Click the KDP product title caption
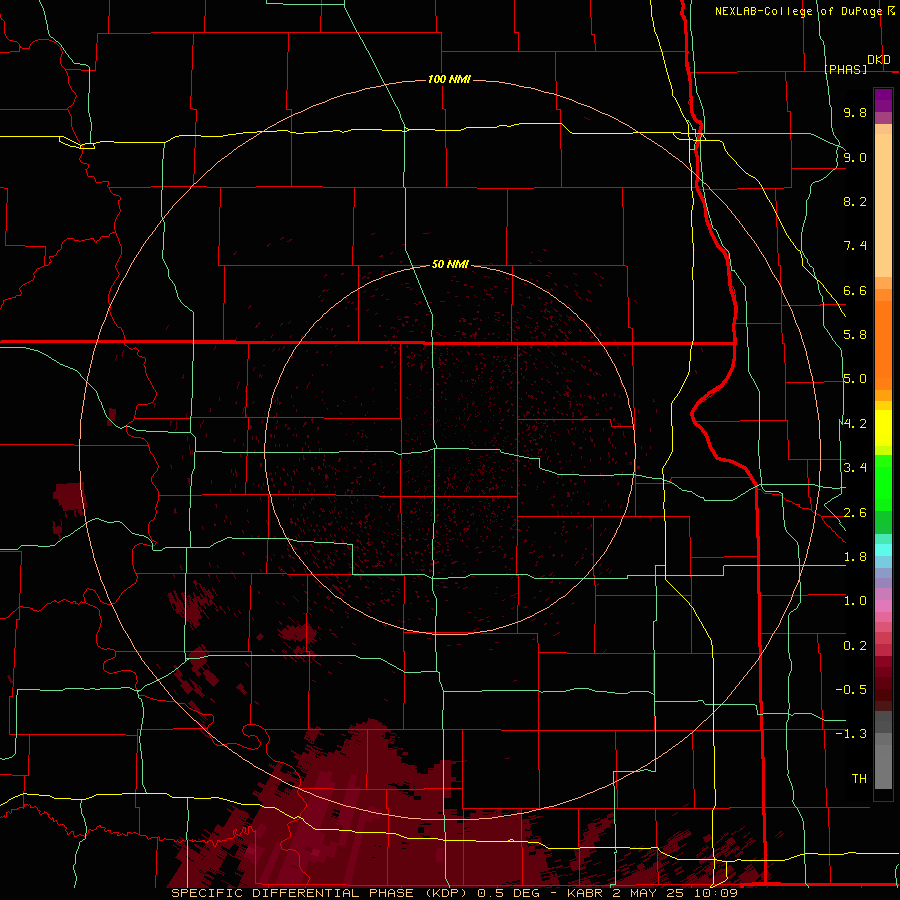900x900 pixels. pyautogui.click(x=454, y=893)
